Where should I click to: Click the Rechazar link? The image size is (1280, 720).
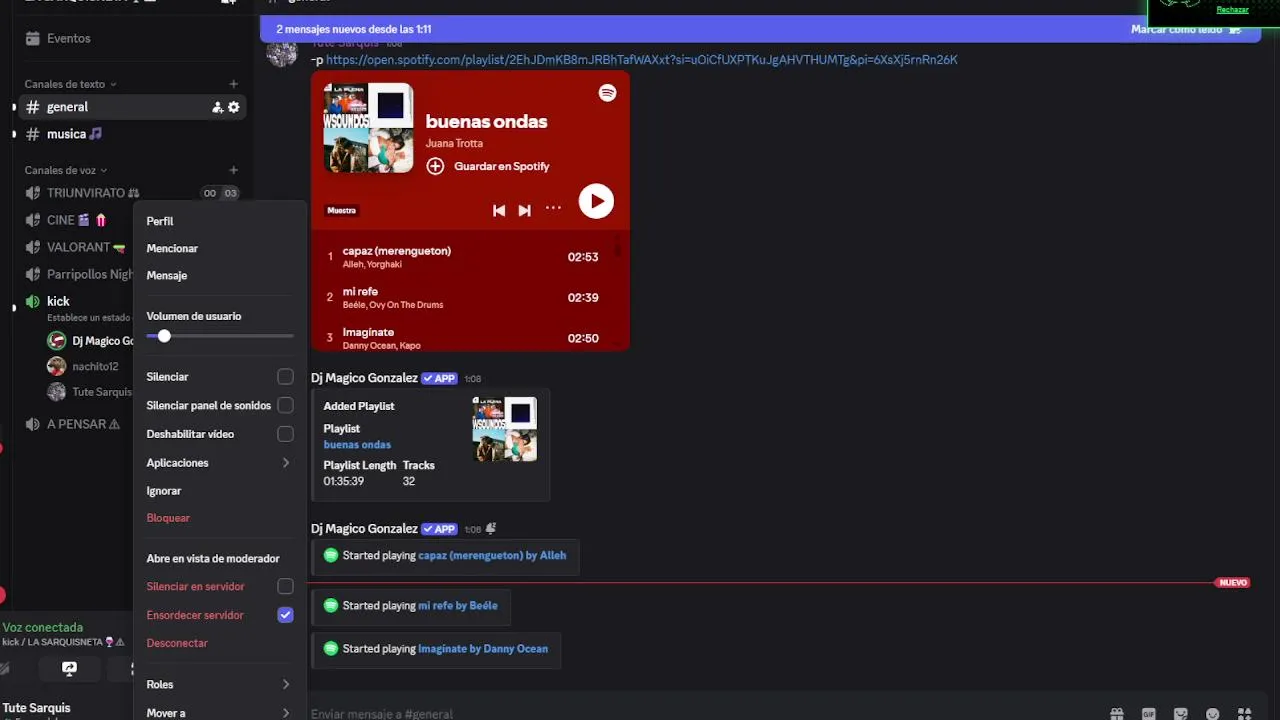tap(1232, 10)
